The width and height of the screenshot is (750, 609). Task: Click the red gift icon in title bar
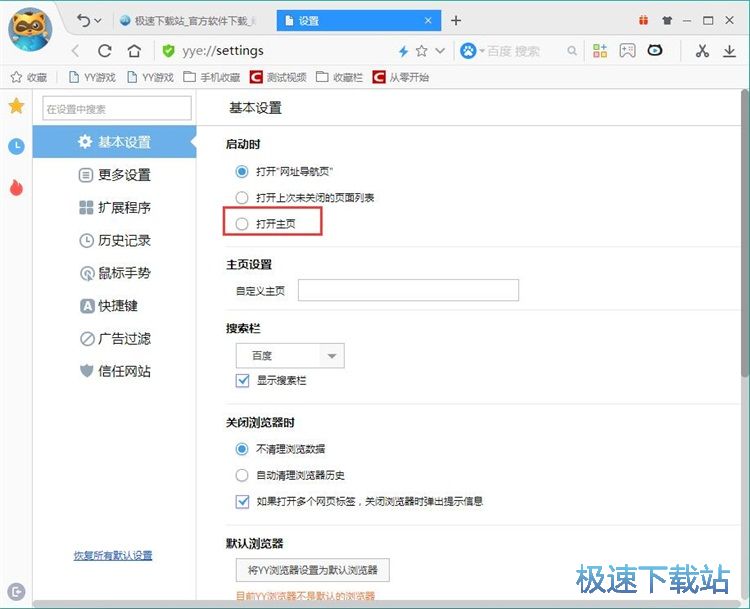pyautogui.click(x=643, y=20)
